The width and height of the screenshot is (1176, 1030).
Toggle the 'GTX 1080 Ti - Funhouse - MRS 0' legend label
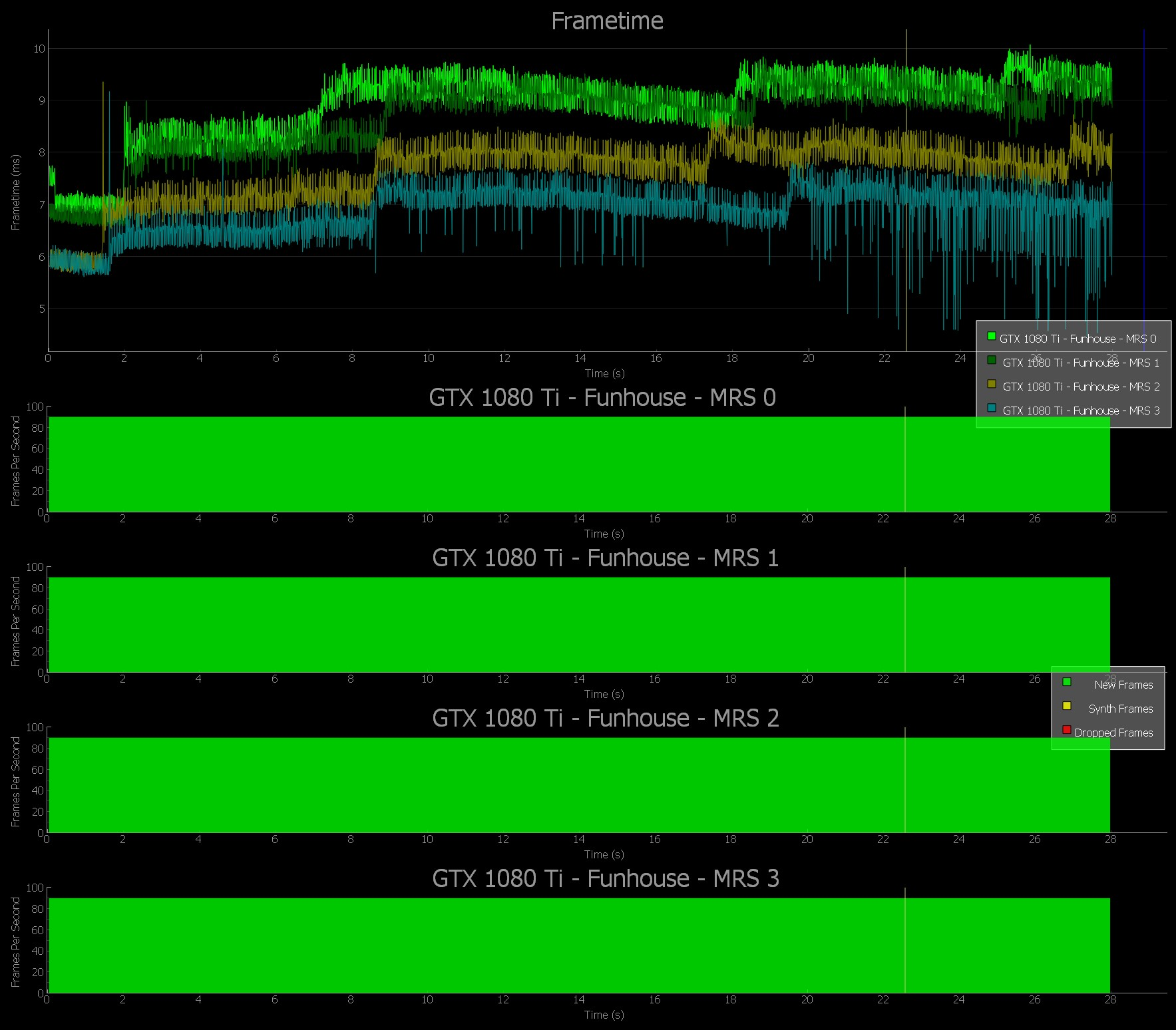[1078, 339]
